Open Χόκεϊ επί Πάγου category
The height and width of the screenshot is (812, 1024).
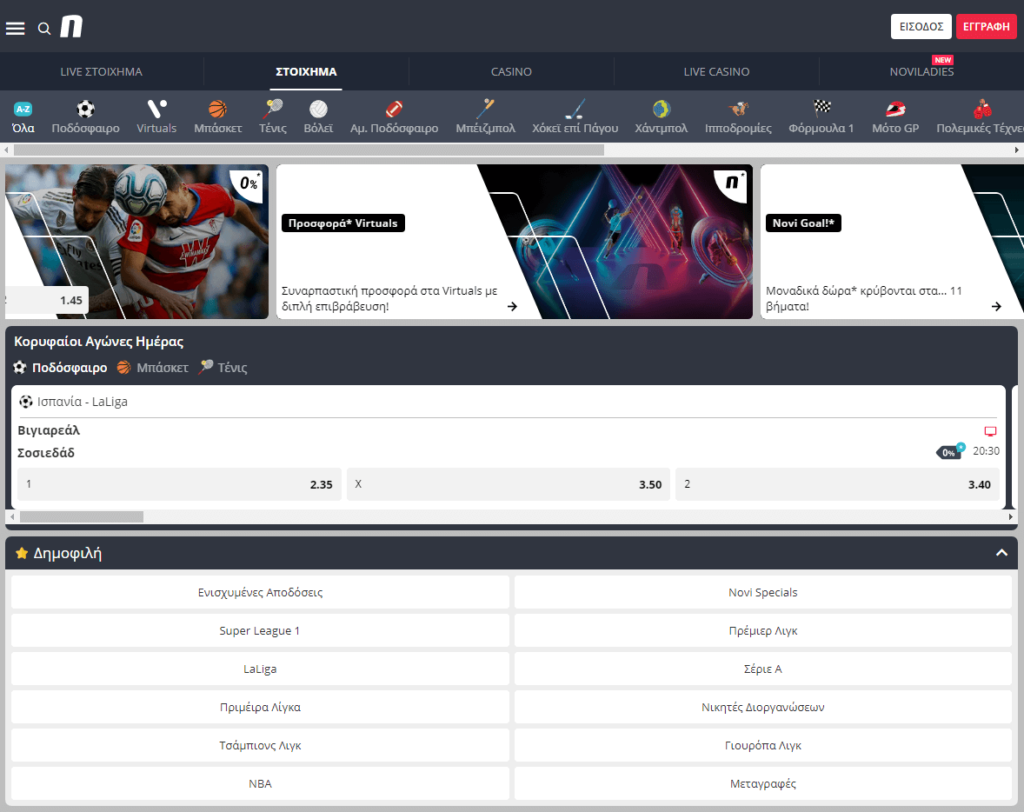pos(575,117)
